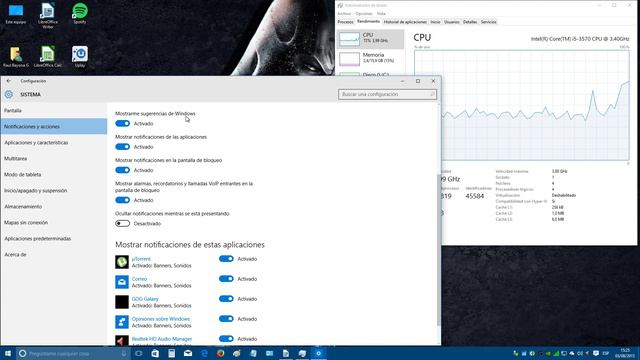Switch to Procesos tab in Task Manager
Image resolution: width=640 pixels, height=360 pixels.
point(345,22)
